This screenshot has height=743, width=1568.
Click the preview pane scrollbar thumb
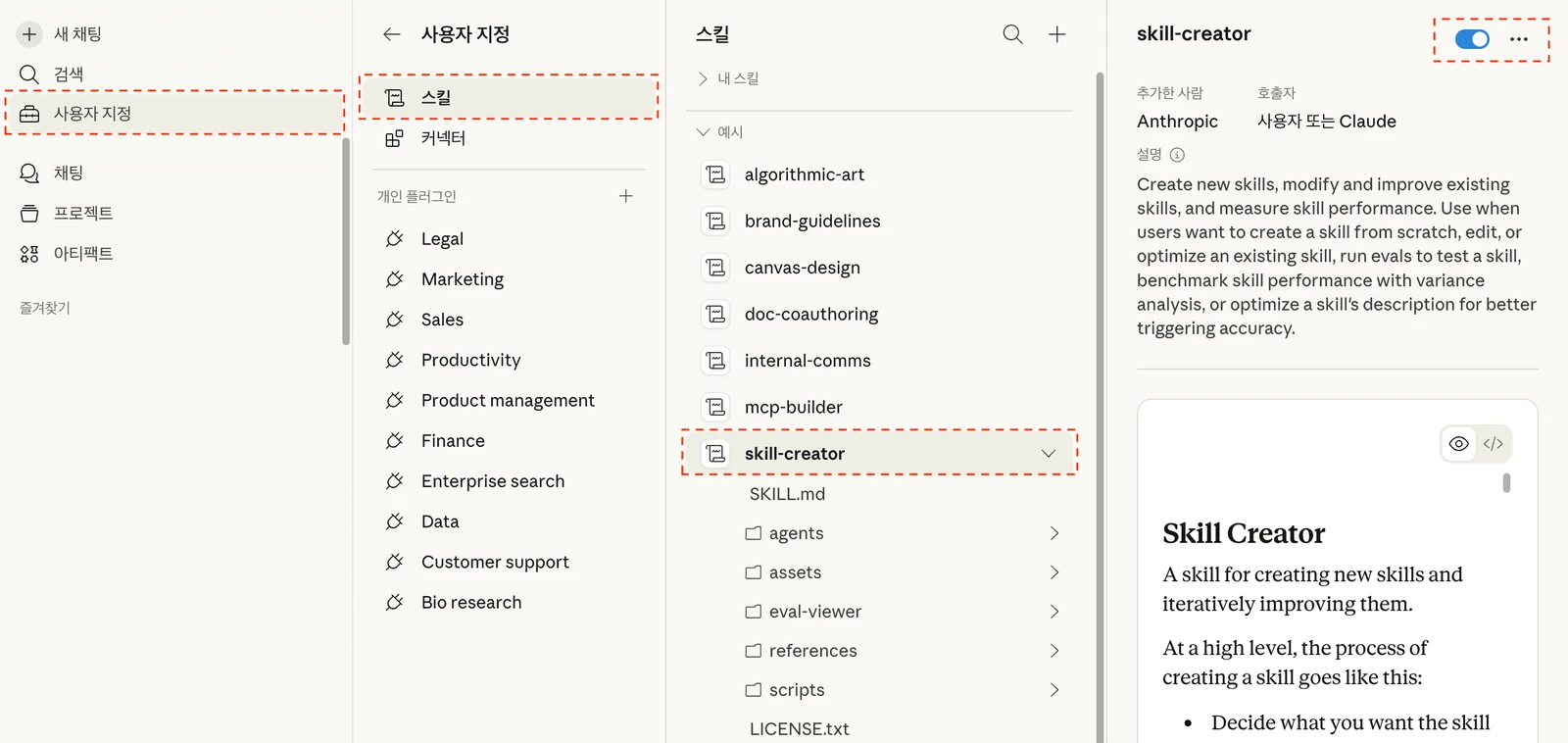1506,482
